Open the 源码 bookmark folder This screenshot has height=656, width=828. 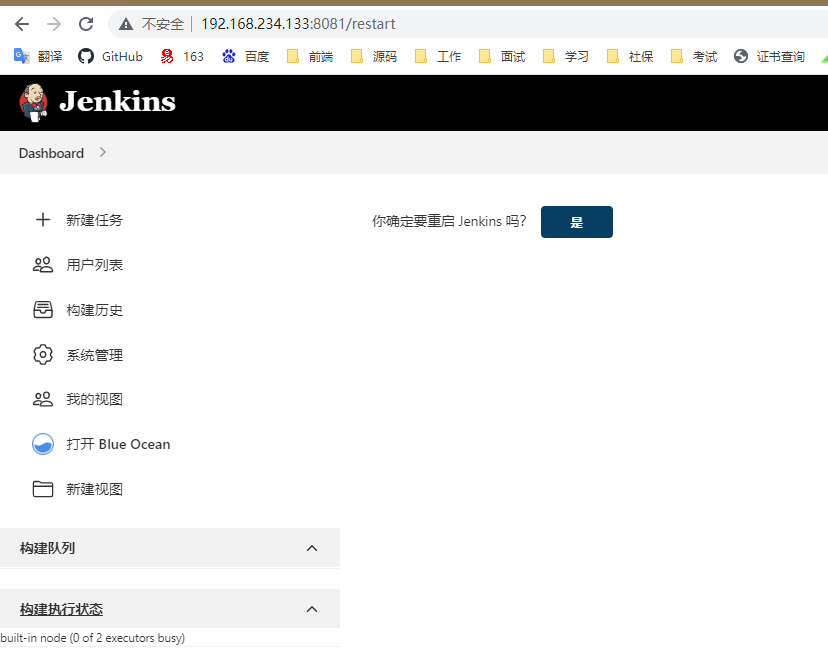point(374,56)
